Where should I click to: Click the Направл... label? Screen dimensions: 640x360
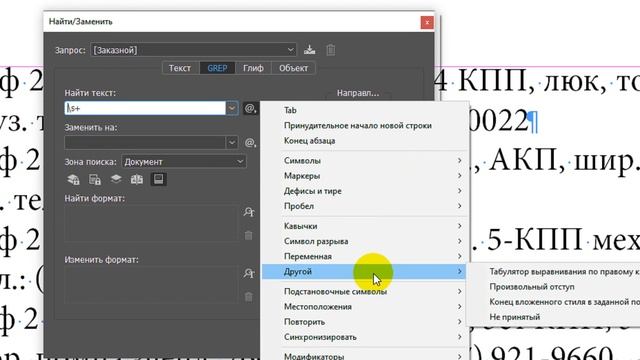pos(358,93)
